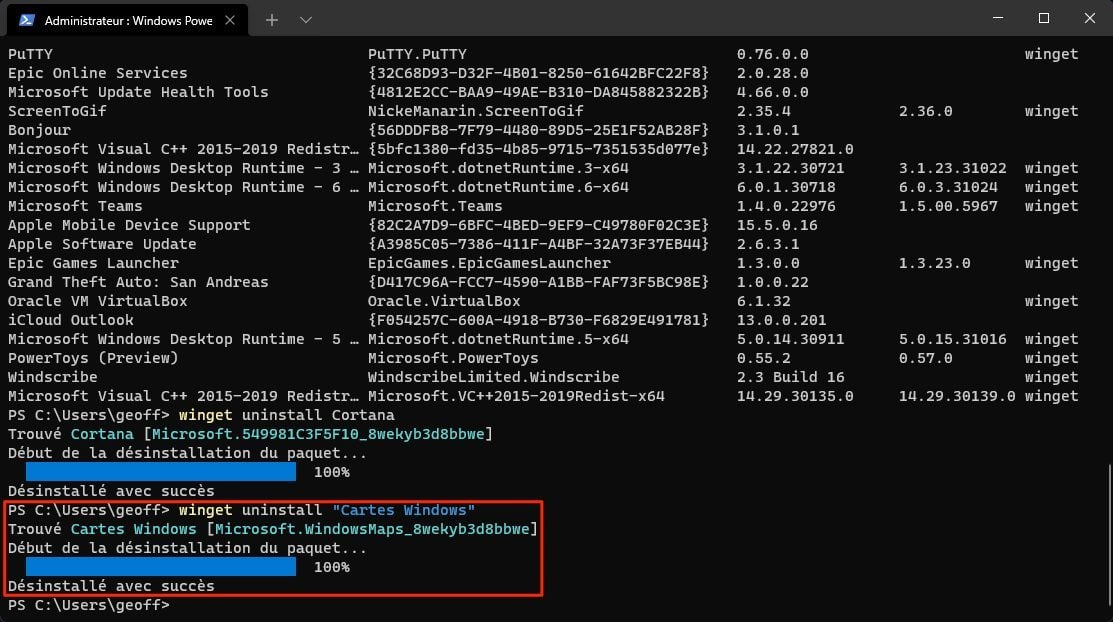Click Microsoft.dotnetRuntime.5-x64 ID

[x=498, y=339]
